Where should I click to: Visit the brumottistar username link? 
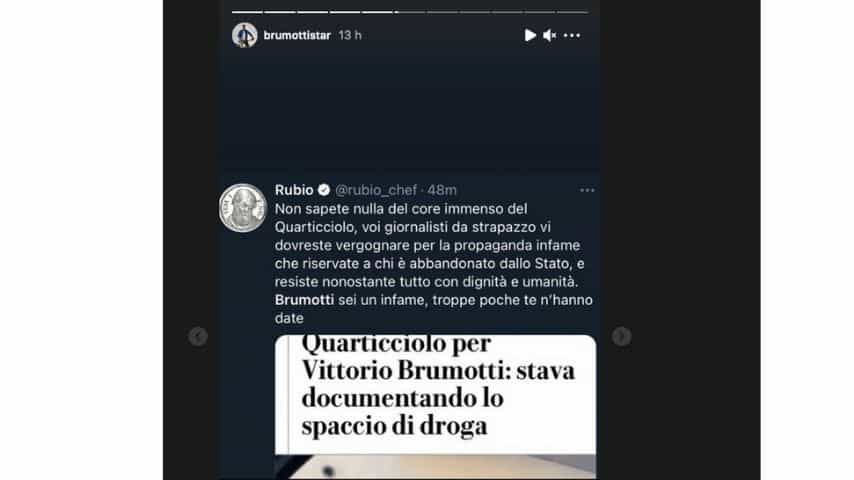297,35
